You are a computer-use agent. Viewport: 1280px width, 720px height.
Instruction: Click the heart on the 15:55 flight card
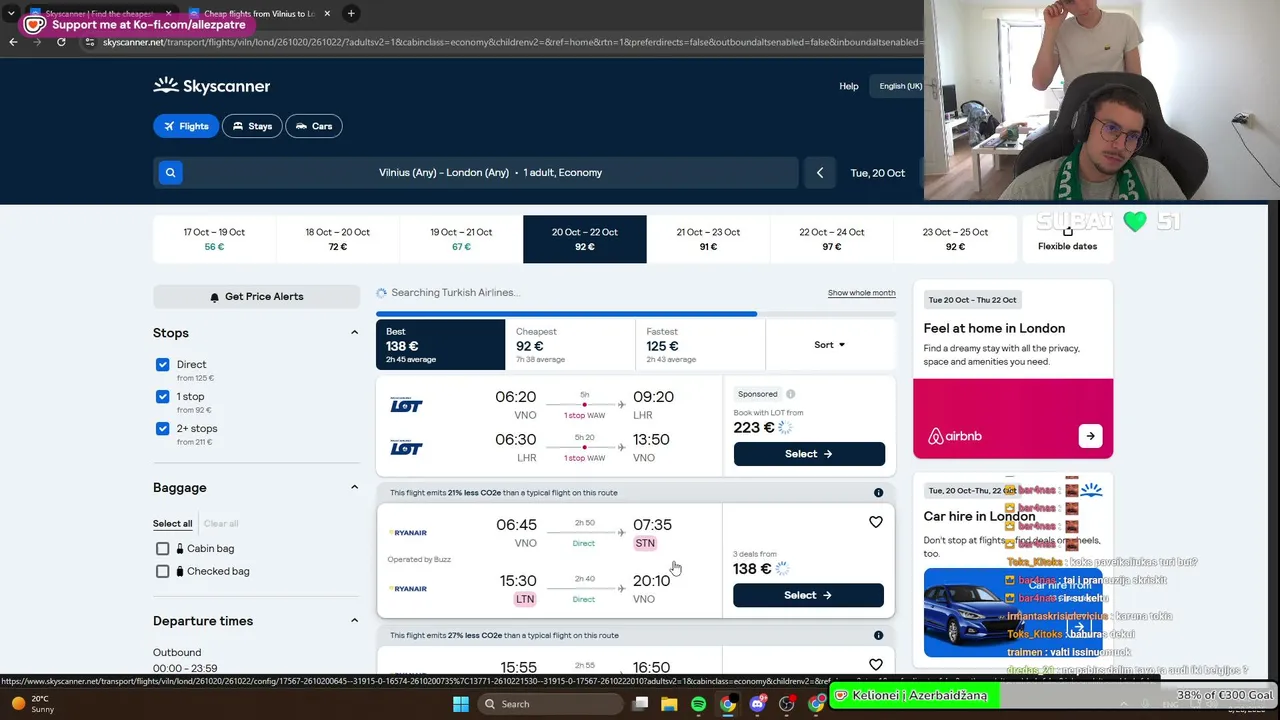pyautogui.click(x=876, y=665)
